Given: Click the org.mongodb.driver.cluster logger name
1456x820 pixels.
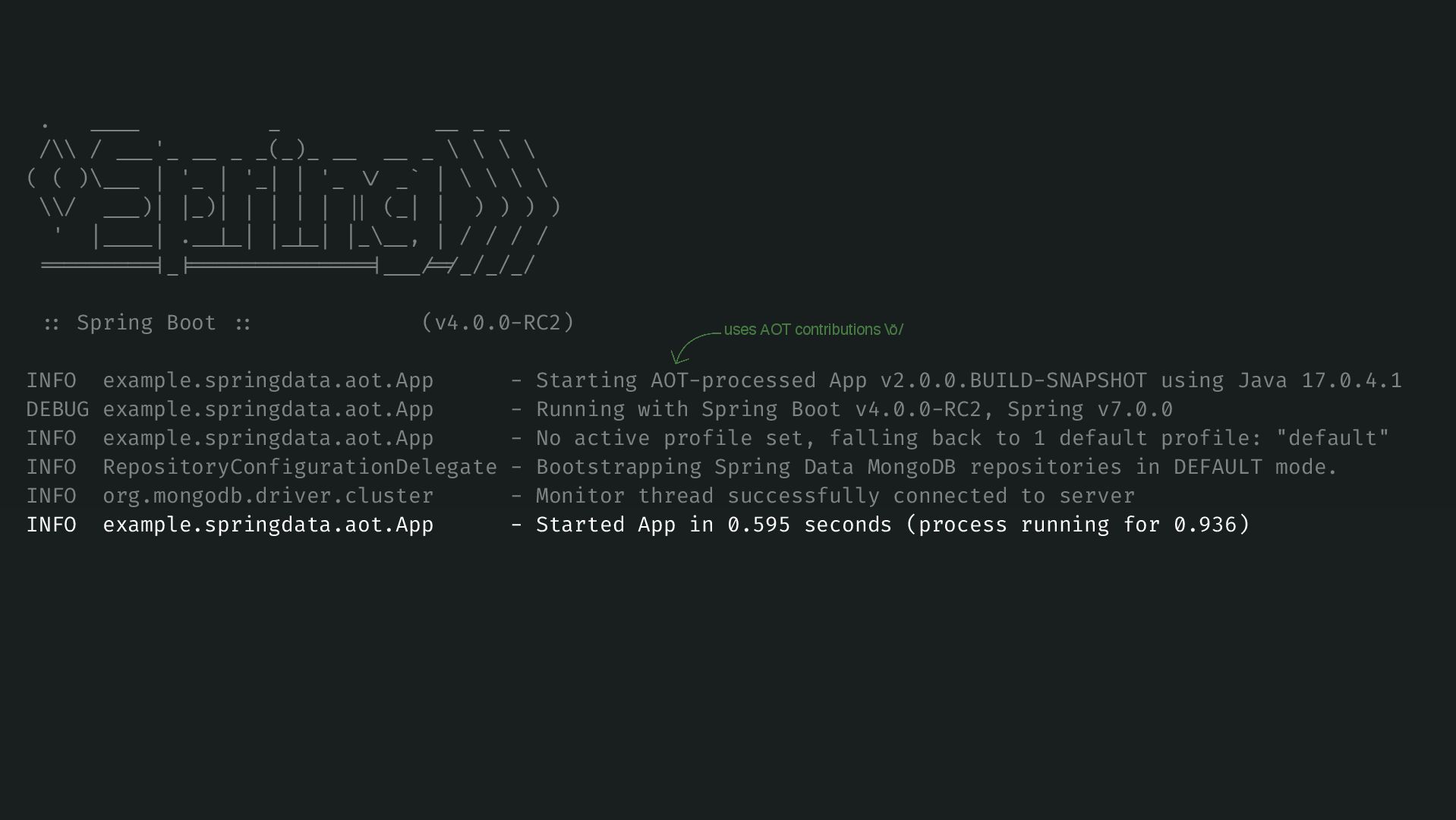Looking at the screenshot, I should point(268,496).
